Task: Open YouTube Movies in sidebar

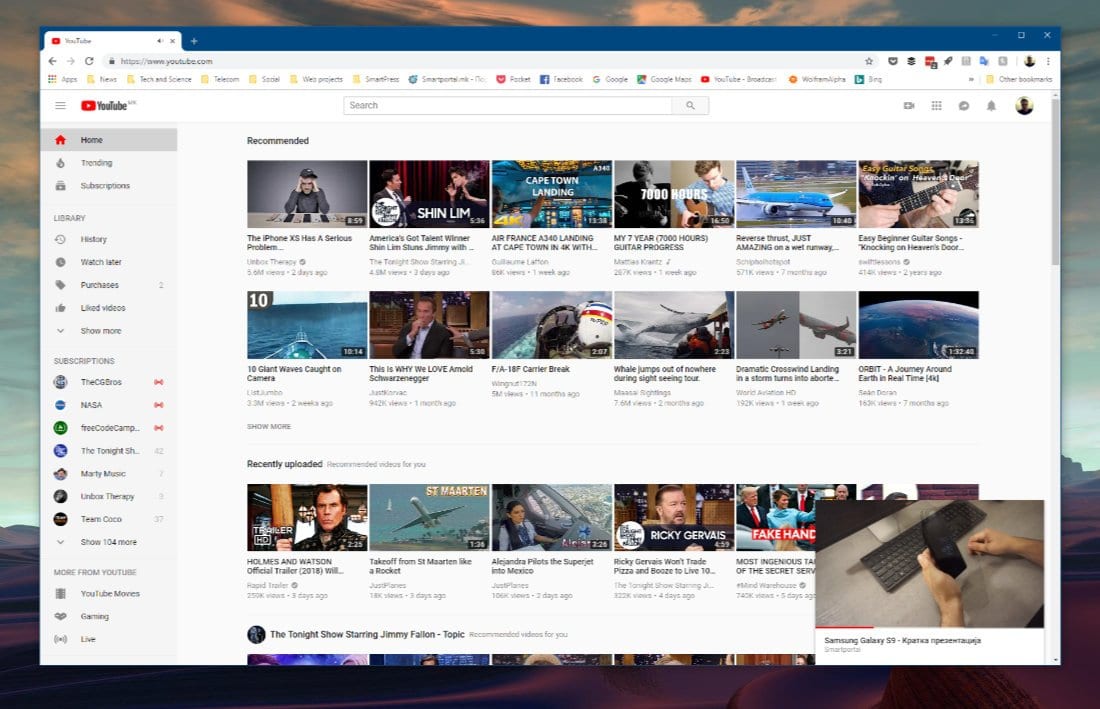Action: point(109,593)
